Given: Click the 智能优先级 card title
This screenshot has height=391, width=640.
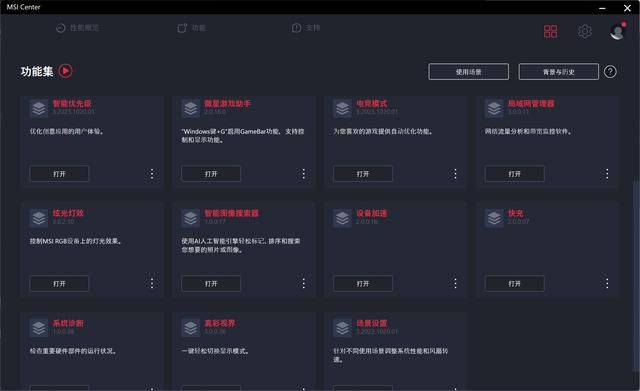Looking at the screenshot, I should [72, 104].
